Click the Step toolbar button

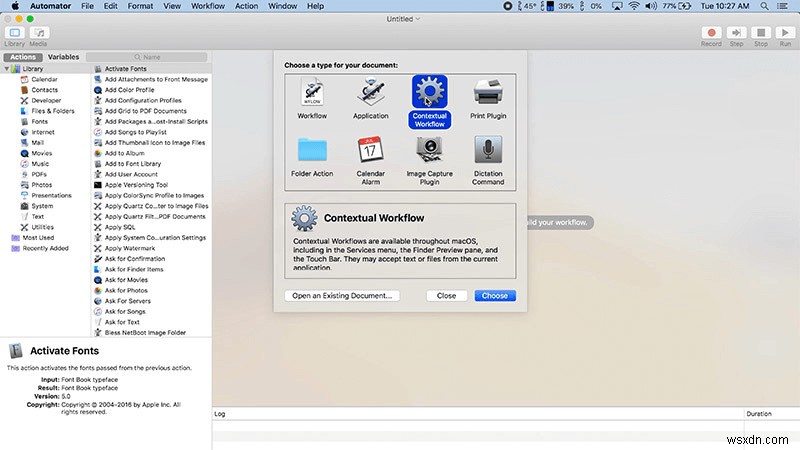(x=736, y=33)
